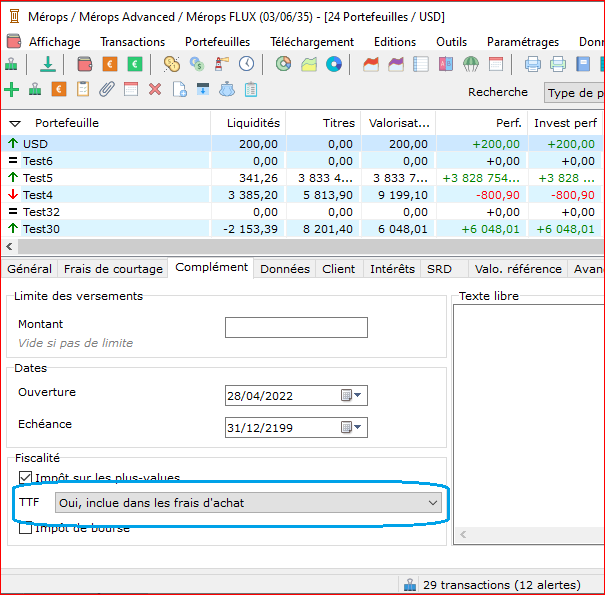Click the blue notebook icon
Viewport: 613px width, 595px height.
tap(583, 64)
